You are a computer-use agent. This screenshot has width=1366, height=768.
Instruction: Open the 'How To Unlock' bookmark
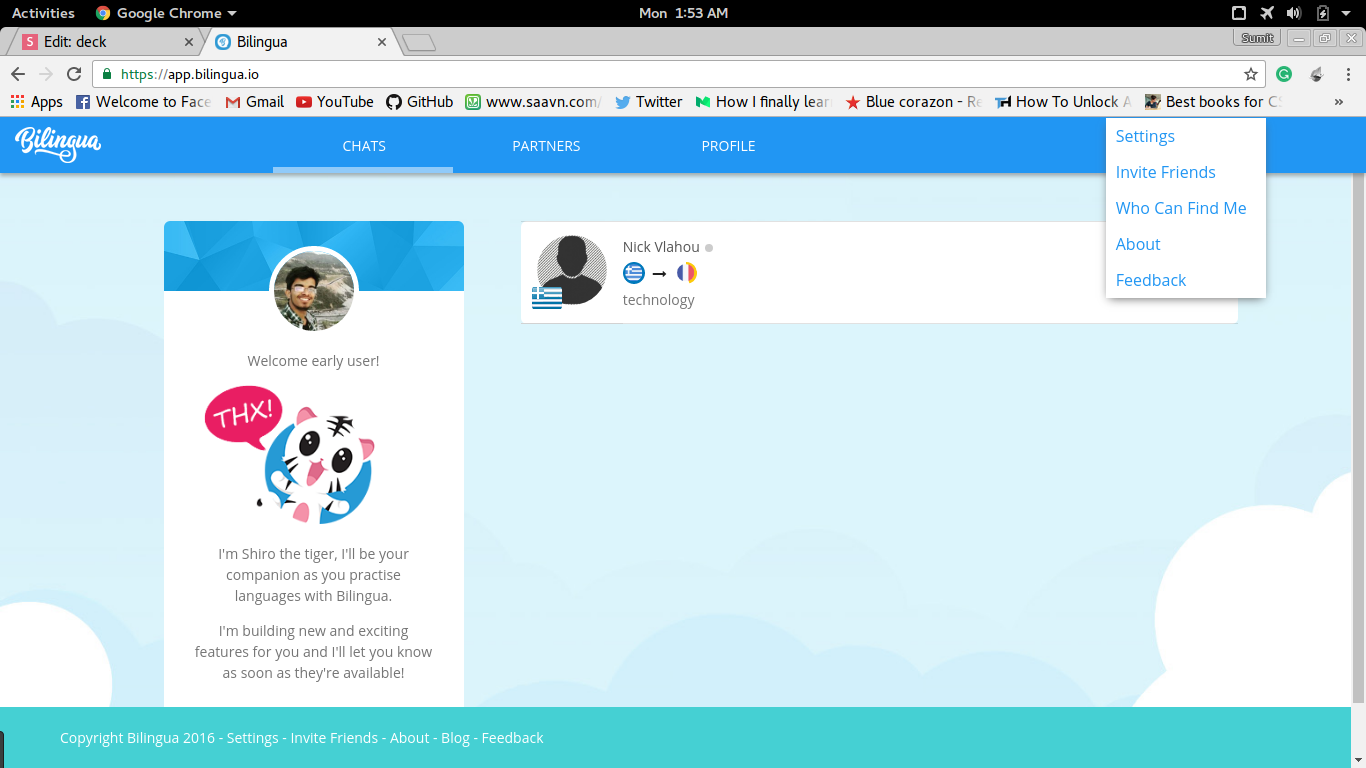tap(1064, 102)
